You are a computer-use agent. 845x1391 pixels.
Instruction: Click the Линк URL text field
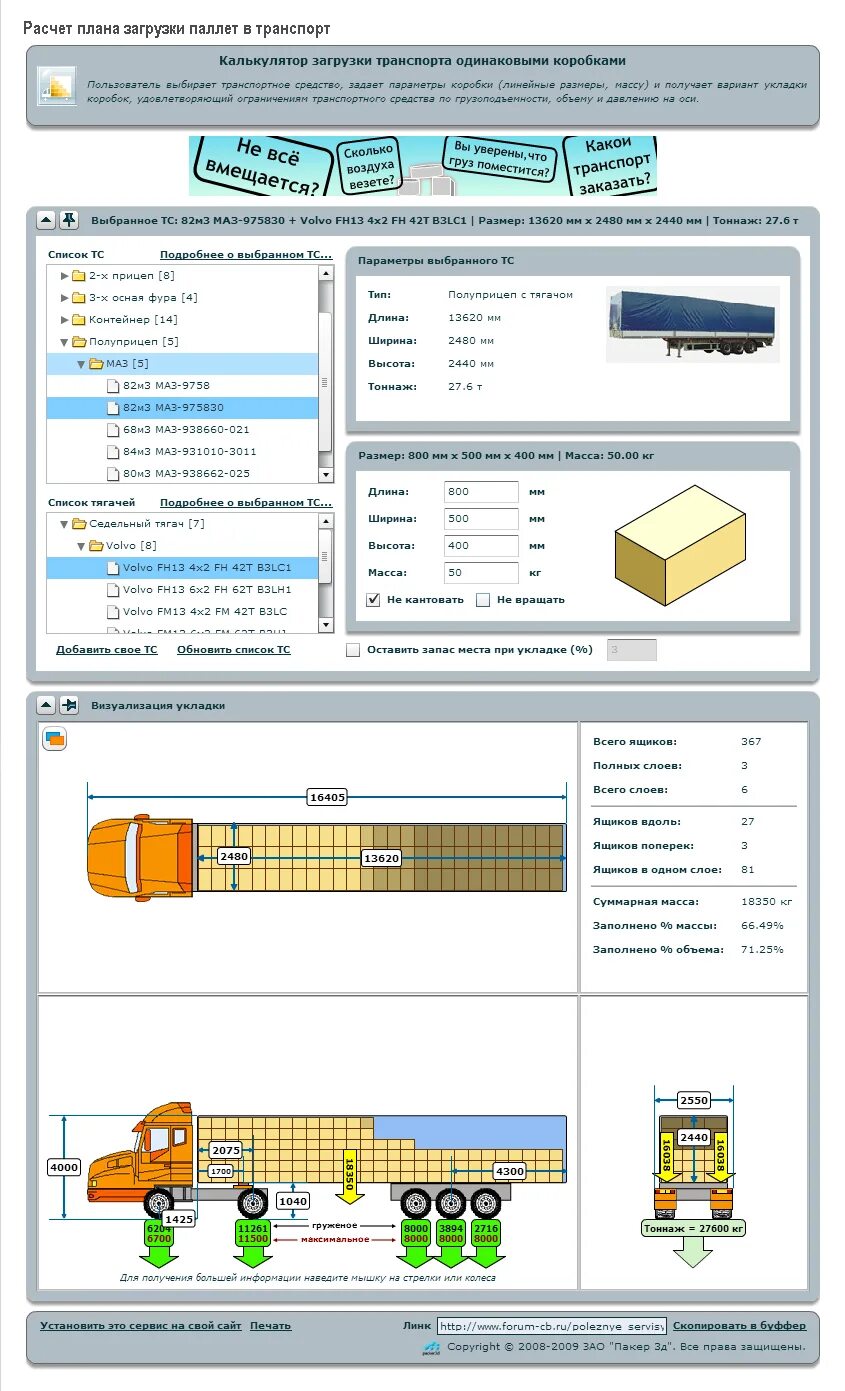(552, 1327)
